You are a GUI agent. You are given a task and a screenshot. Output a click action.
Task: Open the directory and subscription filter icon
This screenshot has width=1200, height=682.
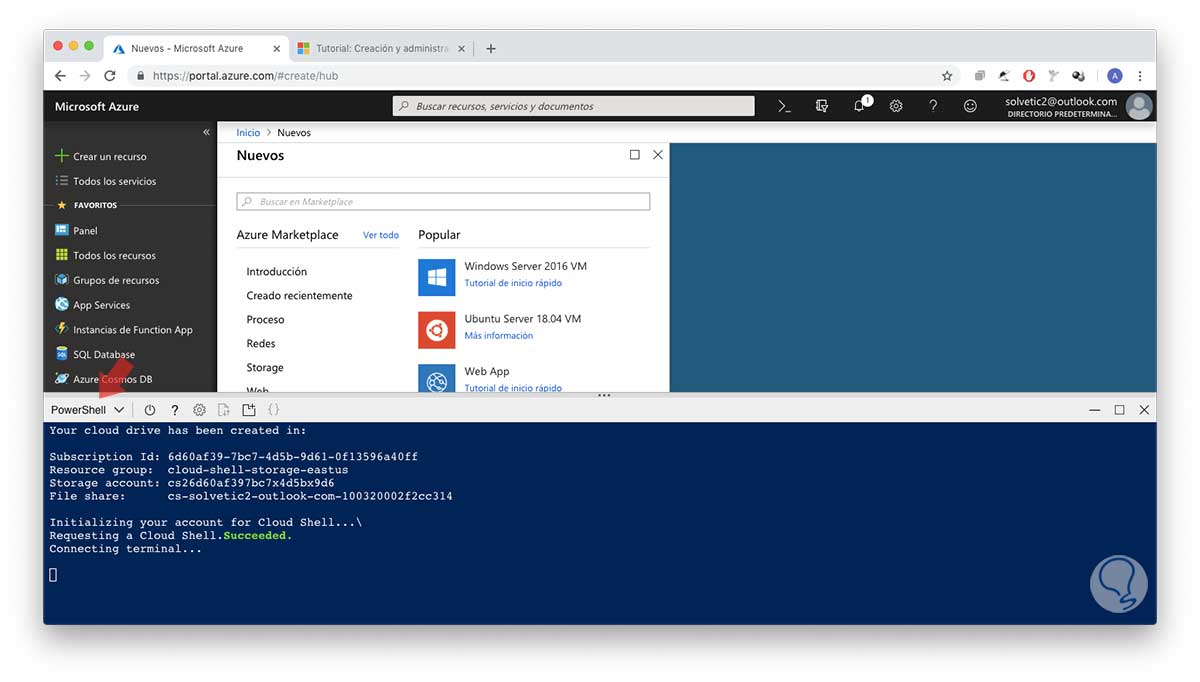[822, 106]
